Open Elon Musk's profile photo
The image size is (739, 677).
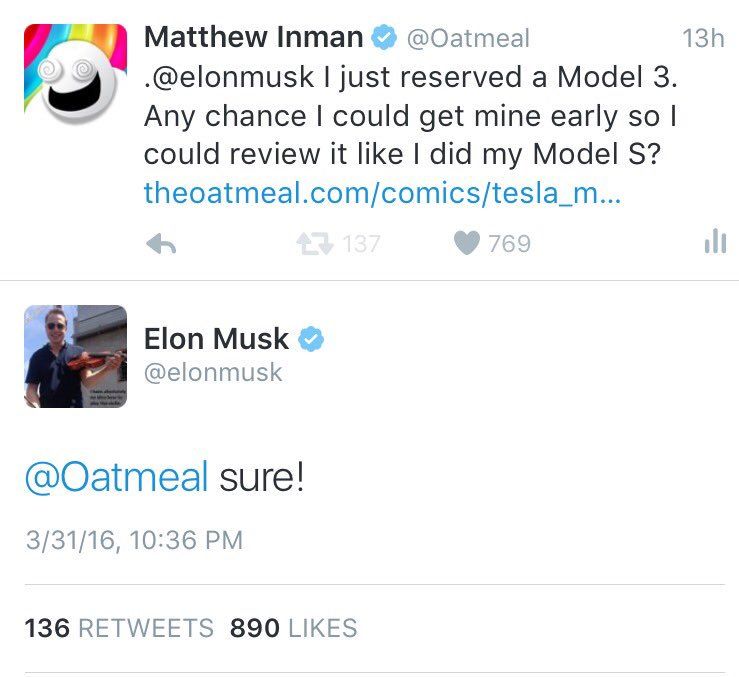[75, 356]
